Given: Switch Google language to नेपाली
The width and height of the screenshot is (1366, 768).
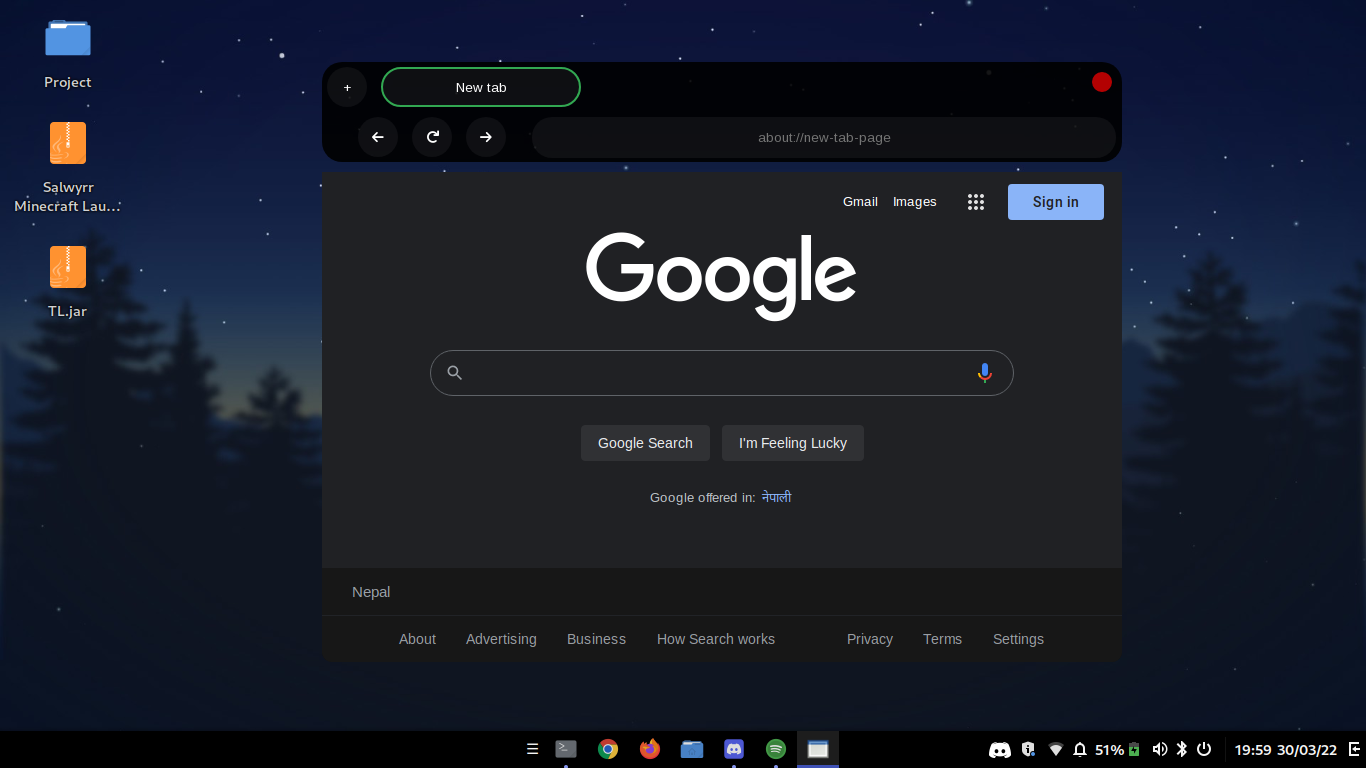Looking at the screenshot, I should pos(777,497).
